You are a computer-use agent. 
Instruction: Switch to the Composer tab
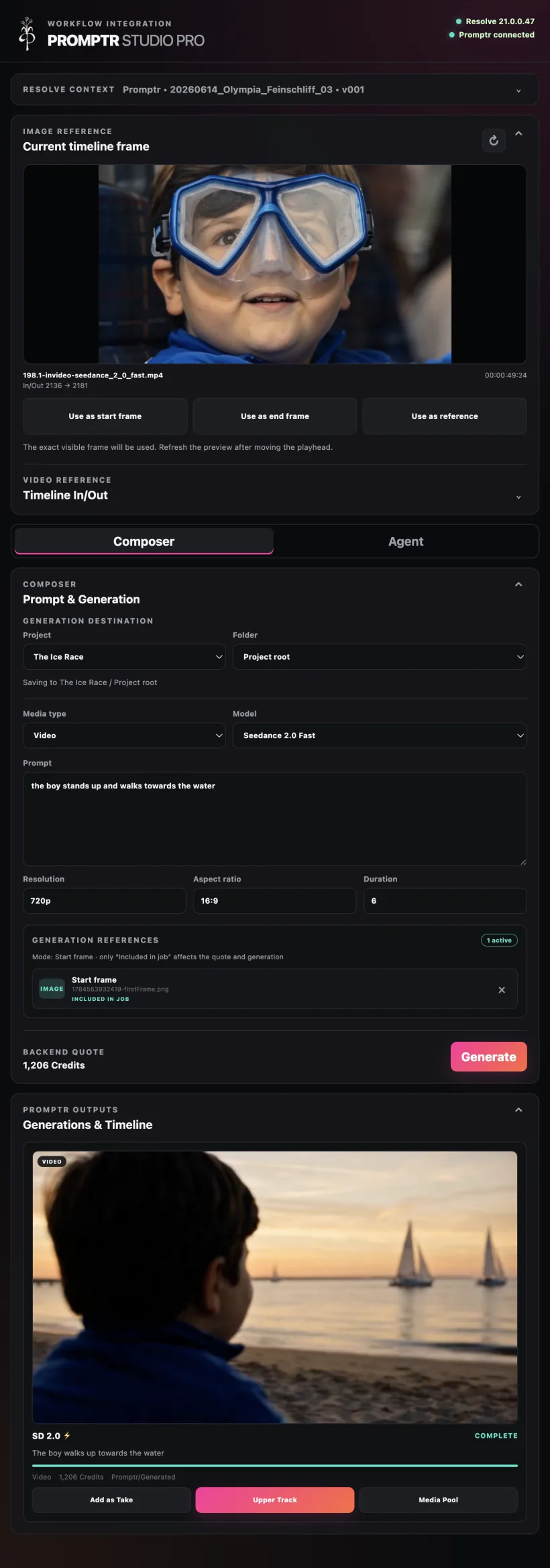point(144,541)
